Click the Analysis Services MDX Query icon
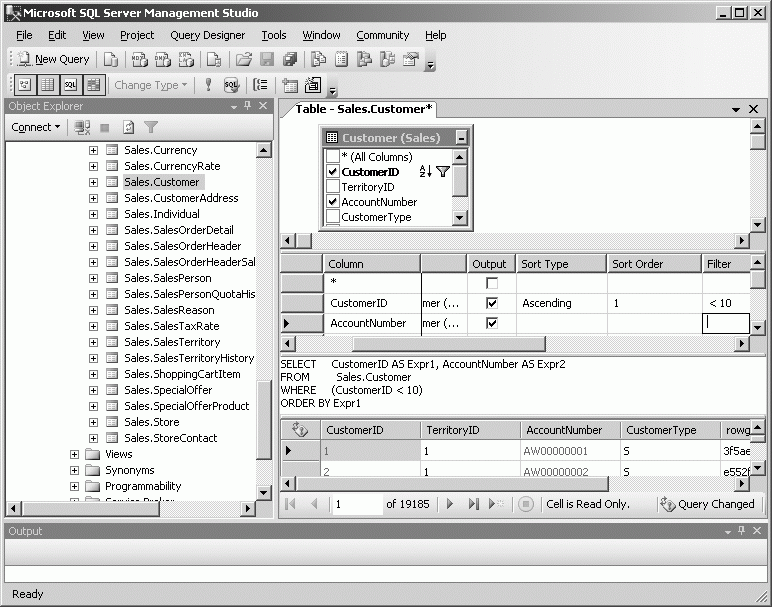 coord(139,60)
